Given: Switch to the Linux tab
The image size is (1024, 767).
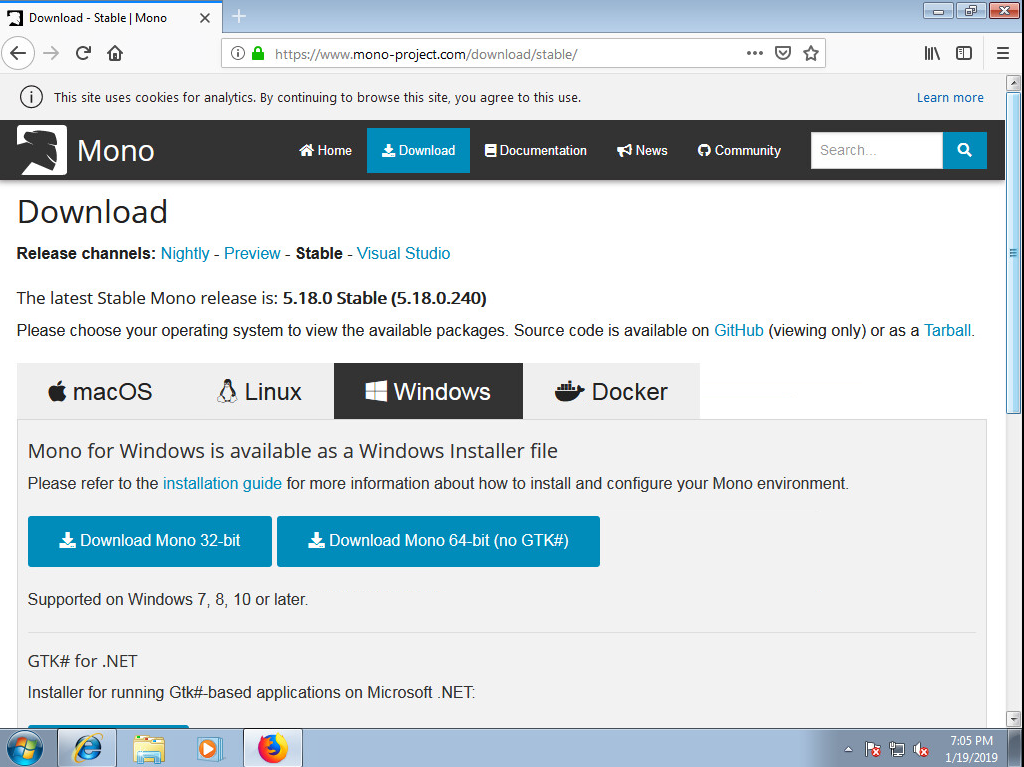Looking at the screenshot, I should click(259, 391).
